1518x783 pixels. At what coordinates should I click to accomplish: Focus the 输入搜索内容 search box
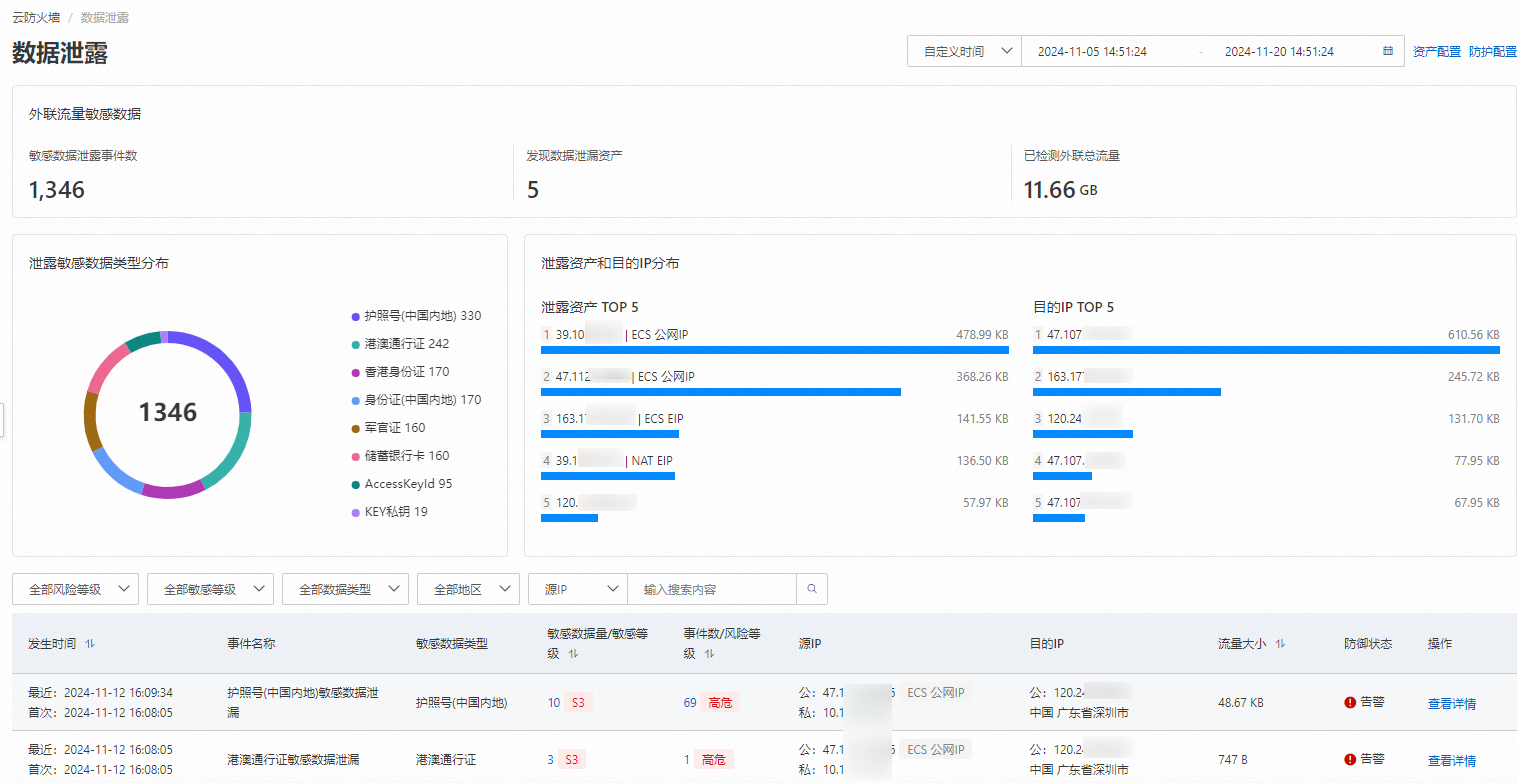click(x=712, y=589)
